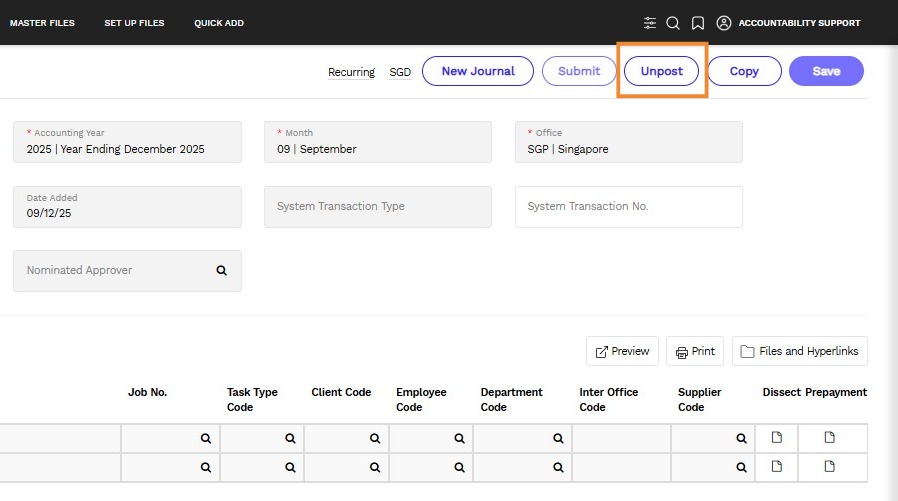Focus the System Transaction No. field

pos(629,207)
